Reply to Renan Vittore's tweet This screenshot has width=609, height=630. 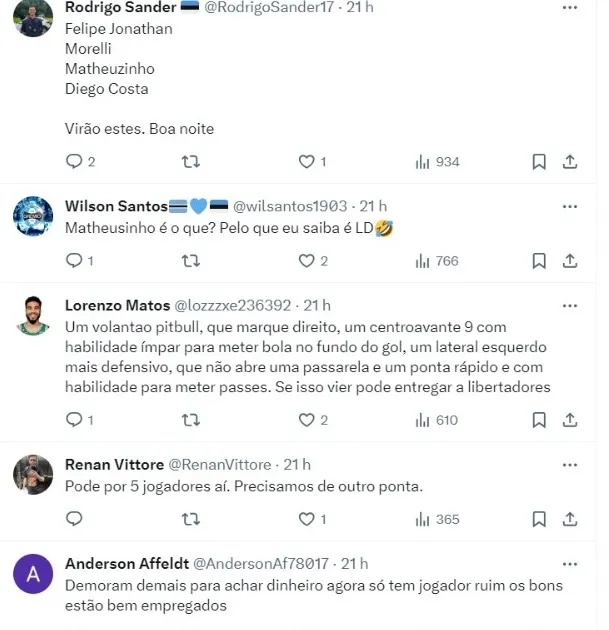pos(73,519)
